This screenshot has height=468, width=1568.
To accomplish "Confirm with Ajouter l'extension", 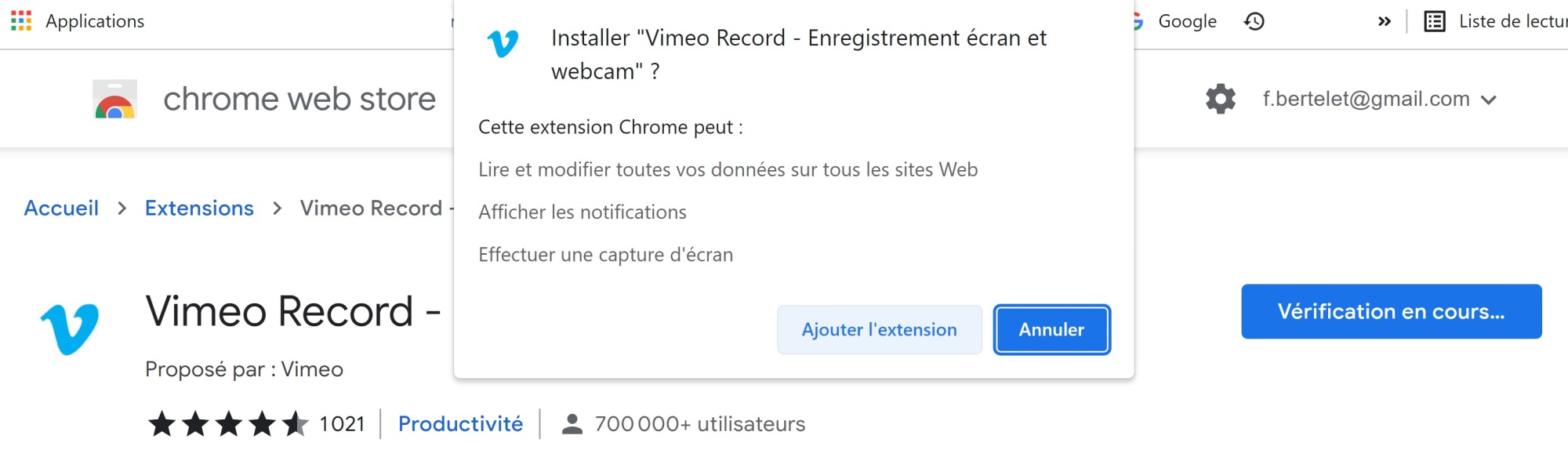I will 879,330.
